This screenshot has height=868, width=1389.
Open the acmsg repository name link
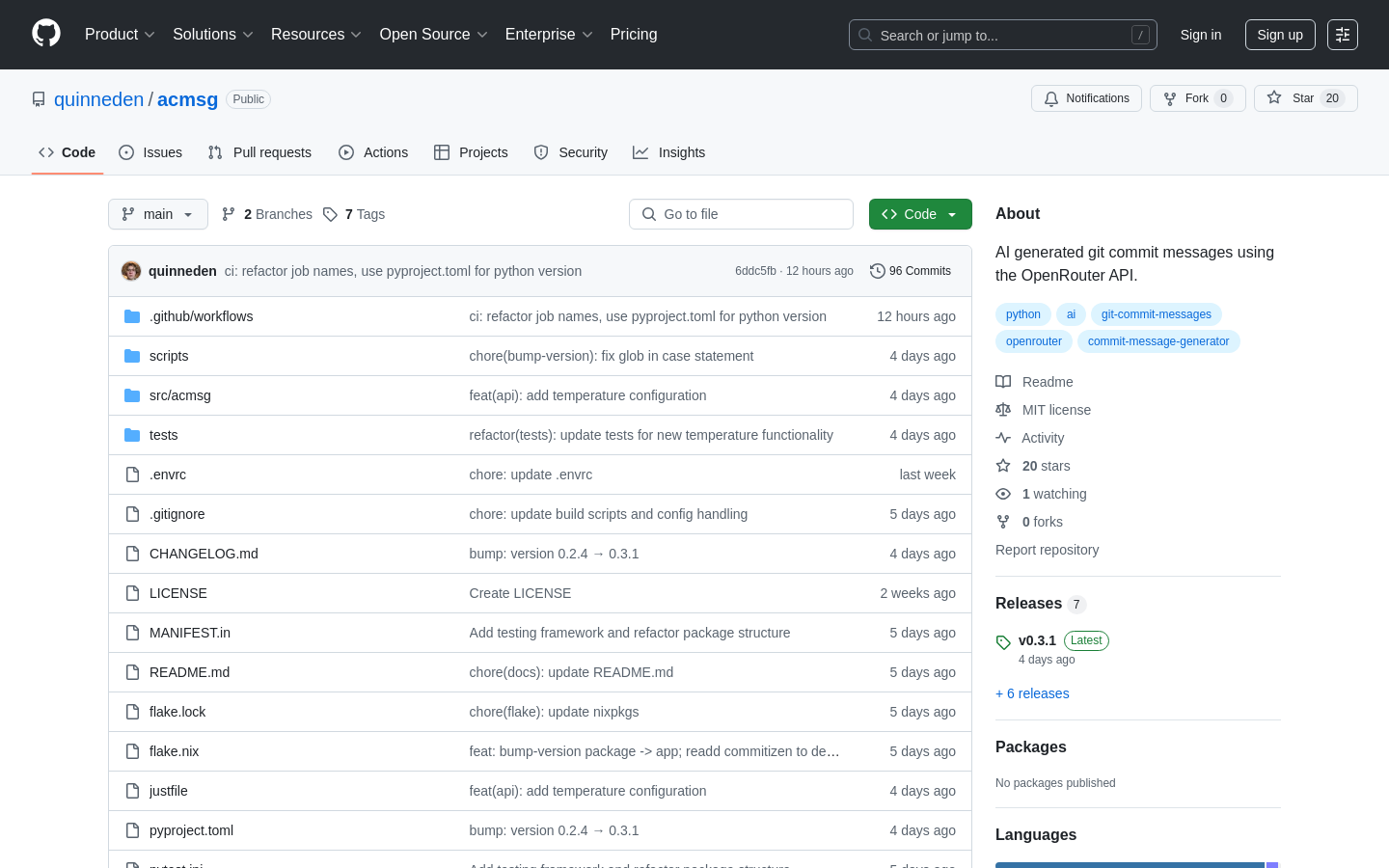pos(187,99)
